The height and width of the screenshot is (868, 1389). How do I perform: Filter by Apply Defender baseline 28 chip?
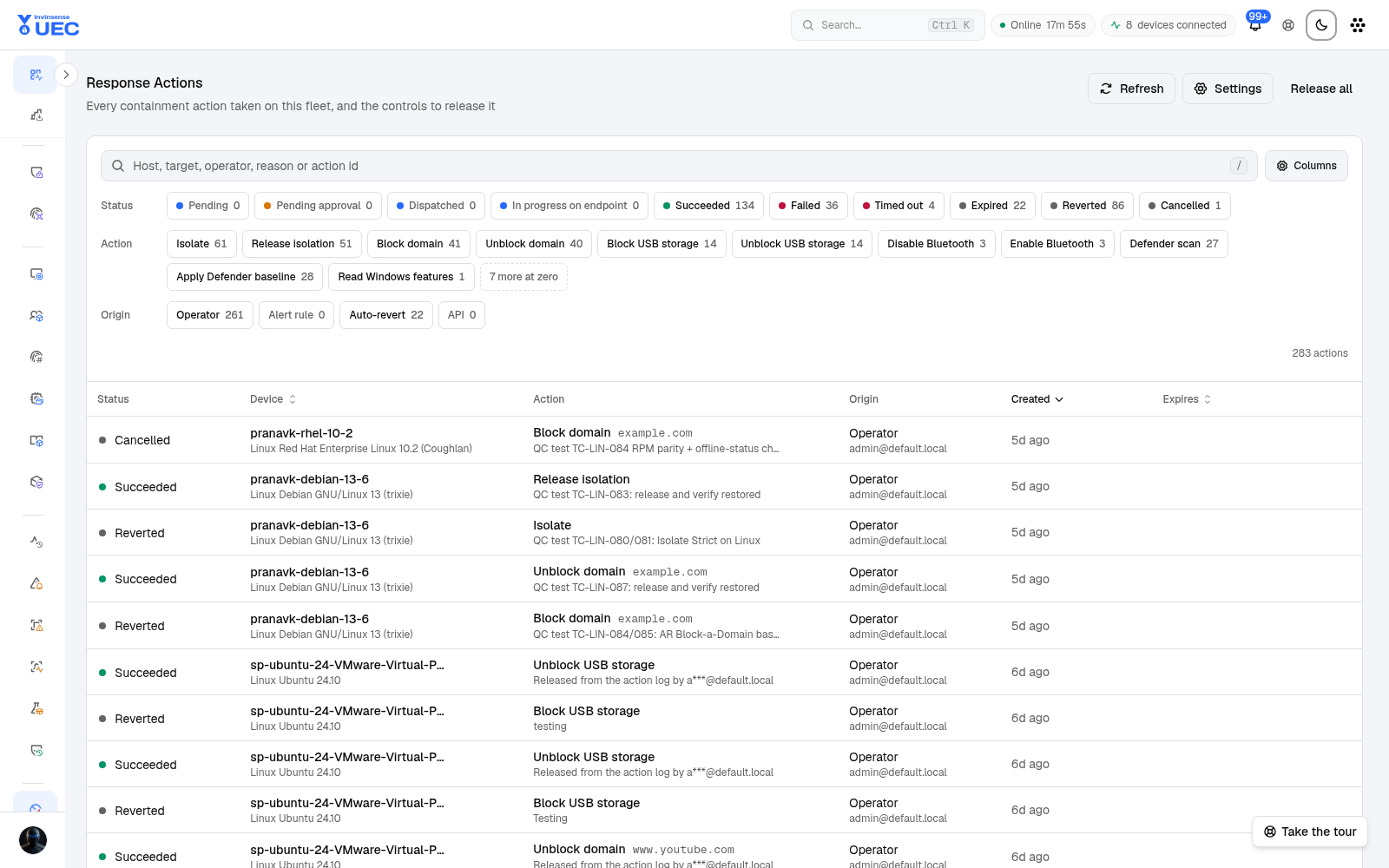pyautogui.click(x=245, y=277)
